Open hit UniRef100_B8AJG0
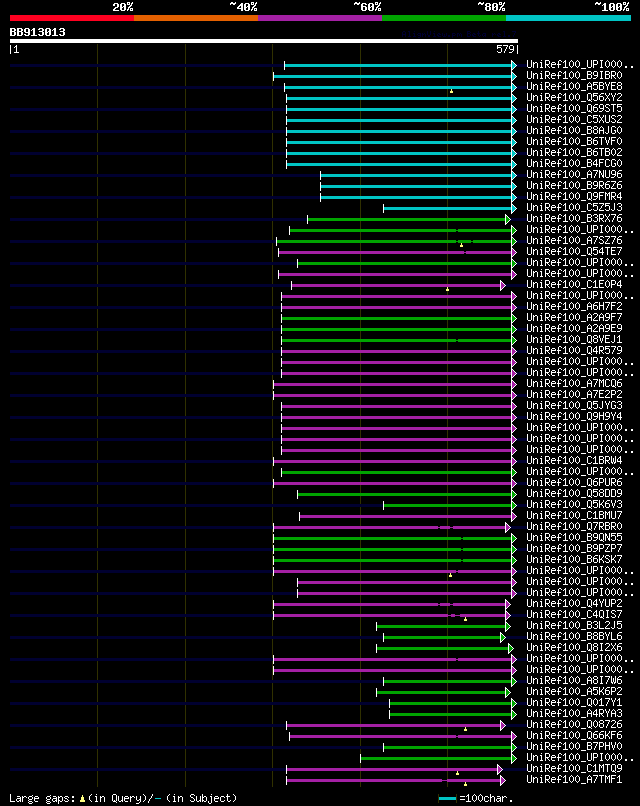 pyautogui.click(x=574, y=131)
